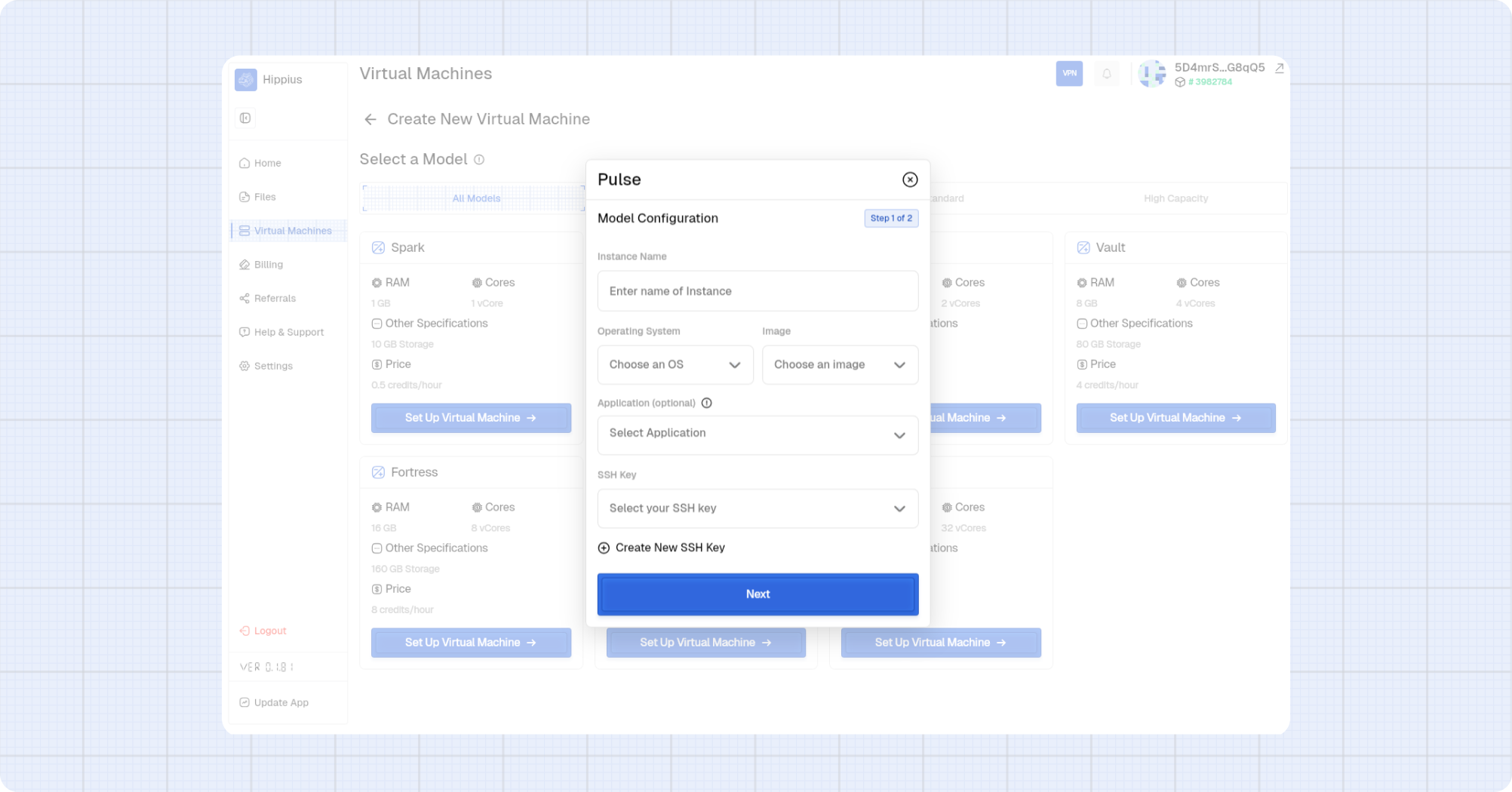
Task: Click the Hippius account avatar thumbnail
Action: point(1151,73)
